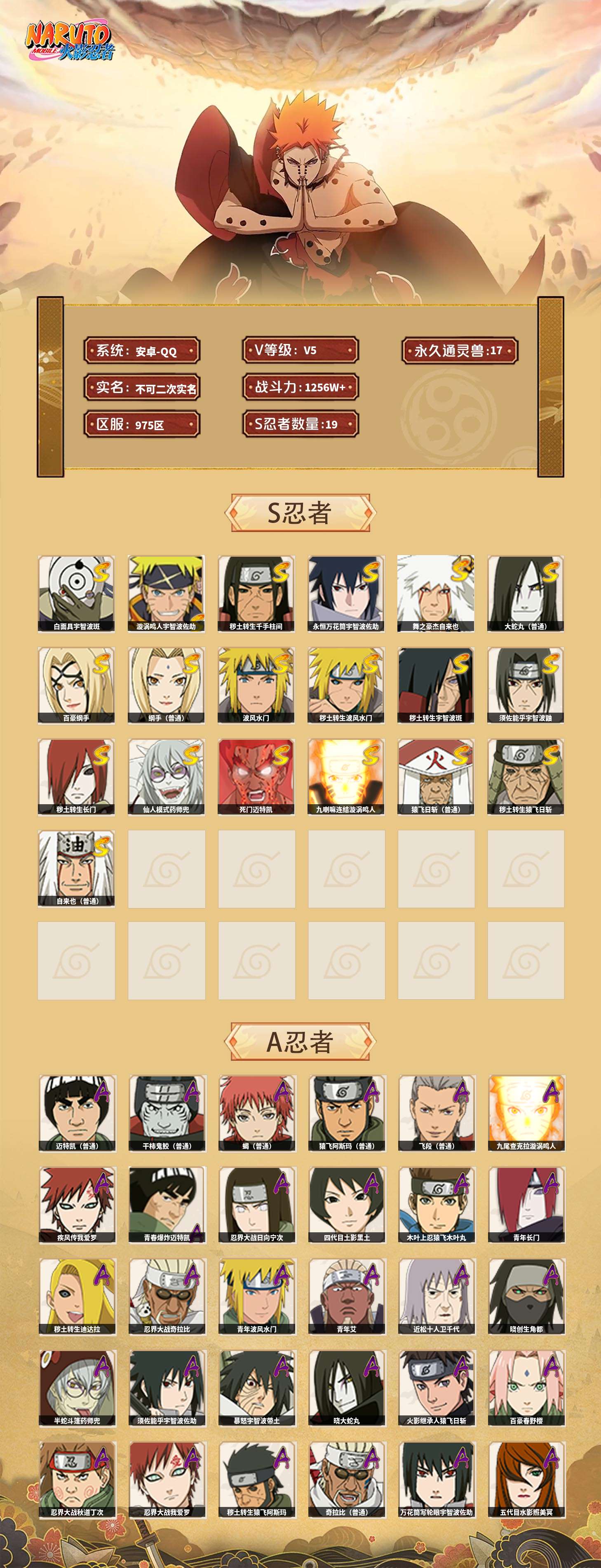Click the Naruto Mobile logo
The height and width of the screenshot is (1568, 601).
(69, 41)
